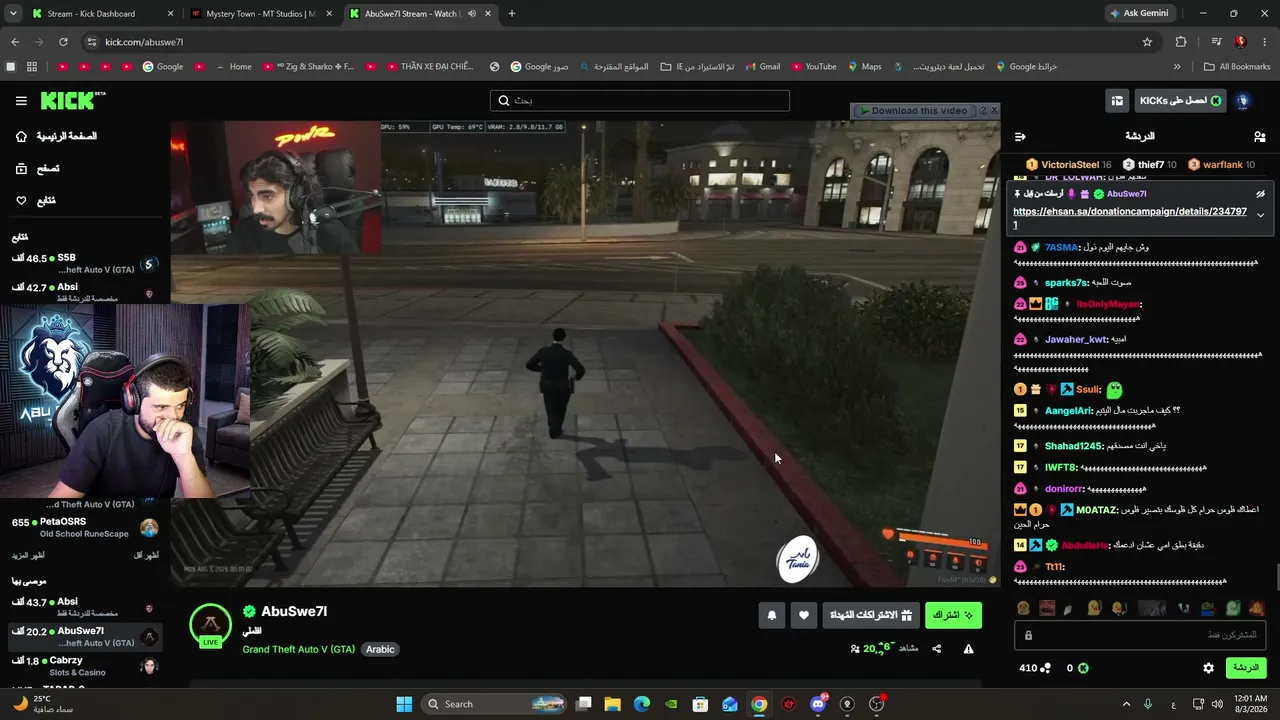Click the green chat send button

click(1245, 668)
